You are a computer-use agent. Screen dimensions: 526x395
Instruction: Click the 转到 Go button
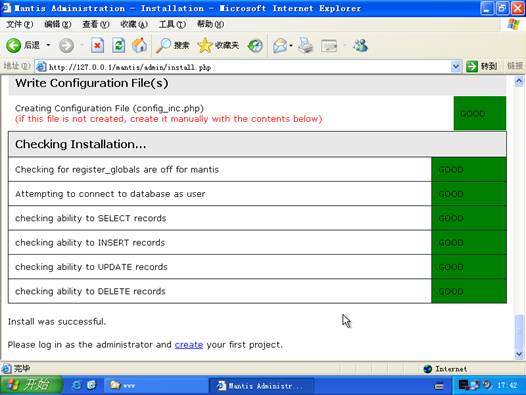point(481,66)
